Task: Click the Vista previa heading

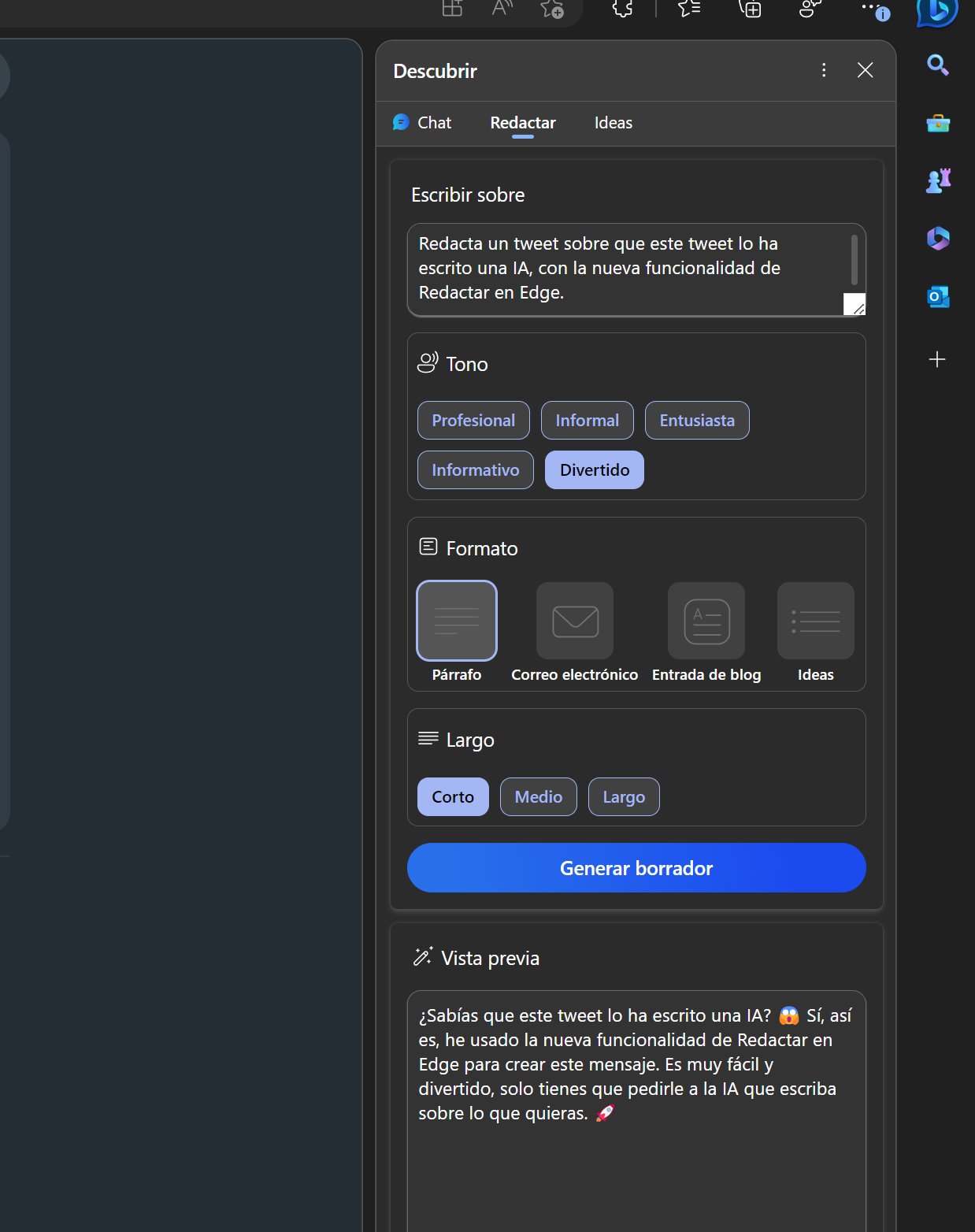Action: [x=490, y=958]
